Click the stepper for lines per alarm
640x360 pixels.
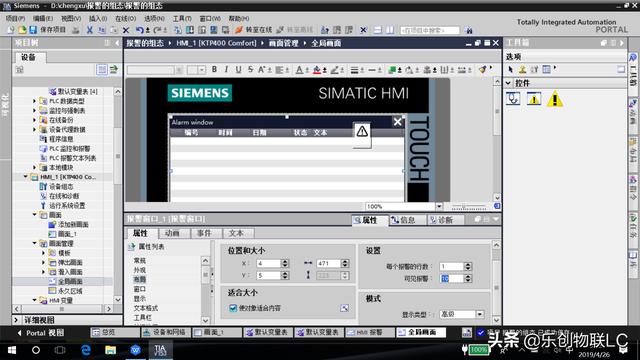point(468,267)
